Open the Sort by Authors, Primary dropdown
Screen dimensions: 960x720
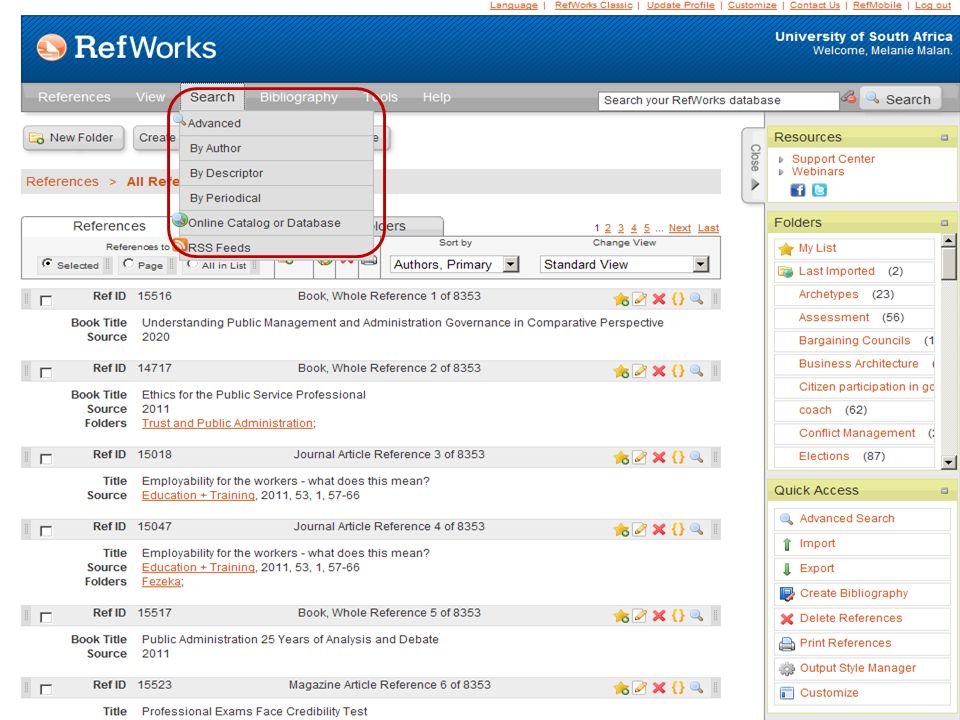coord(455,264)
